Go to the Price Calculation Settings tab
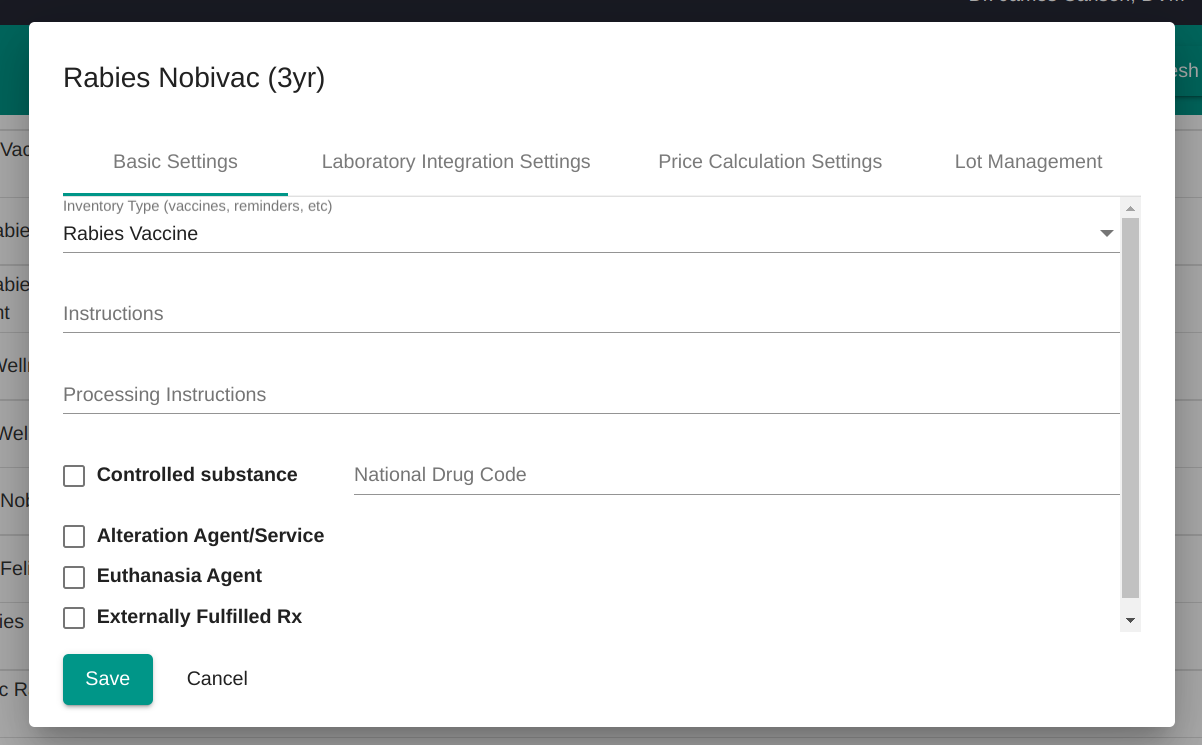The width and height of the screenshot is (1202, 745). tap(770, 162)
